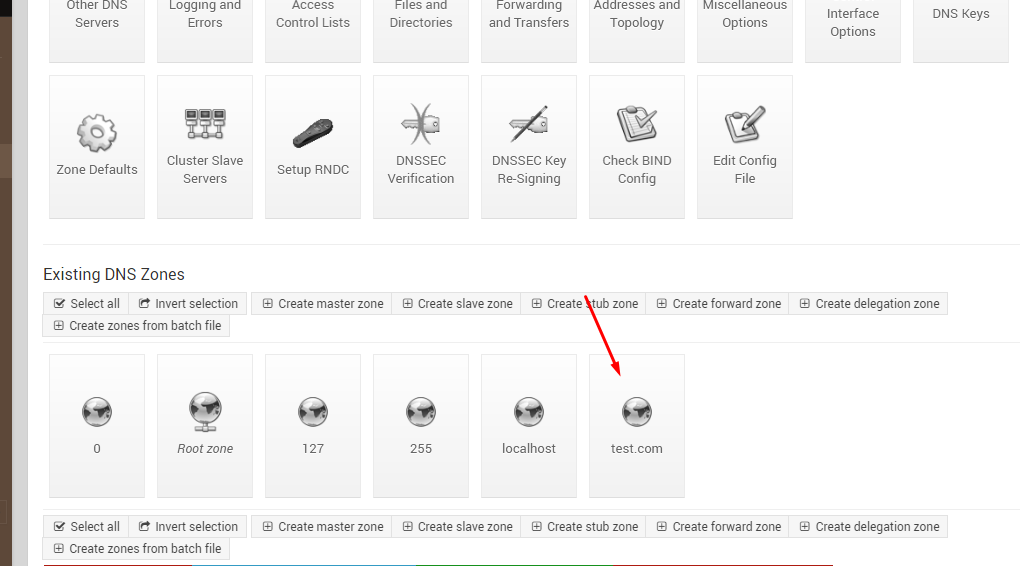Click the test.com zone label

pyautogui.click(x=637, y=448)
